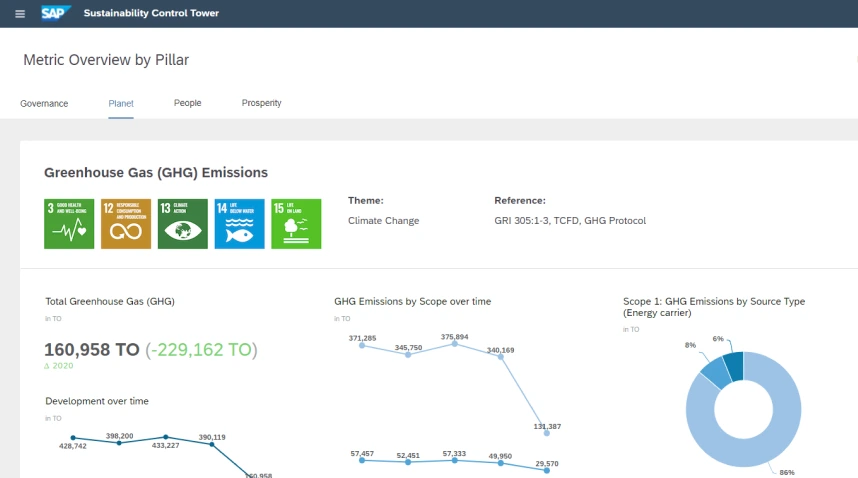Click Sustainability Control Tower title
The image size is (858, 478).
(x=151, y=13)
